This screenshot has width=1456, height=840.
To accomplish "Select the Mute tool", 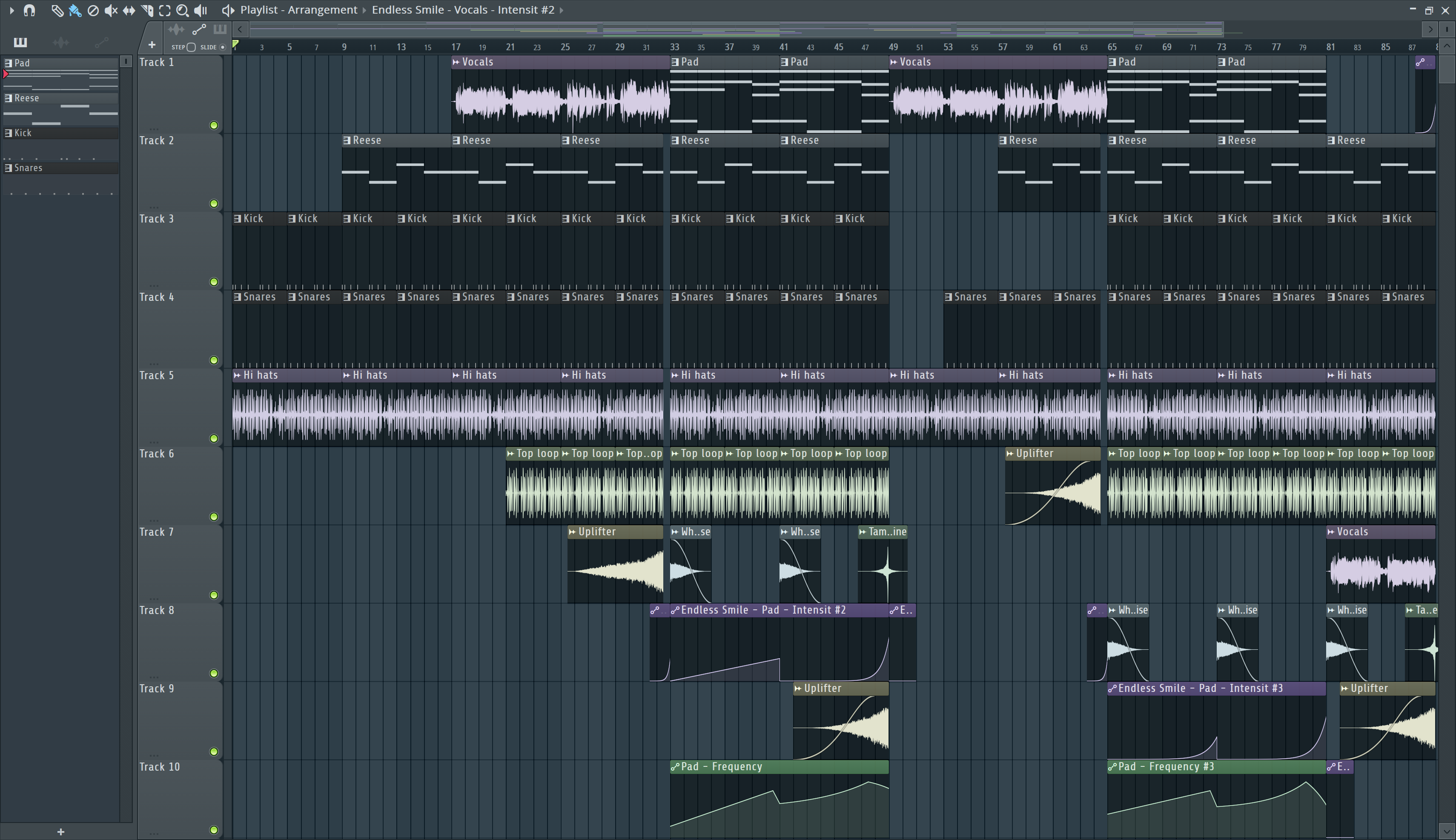I will click(x=111, y=10).
